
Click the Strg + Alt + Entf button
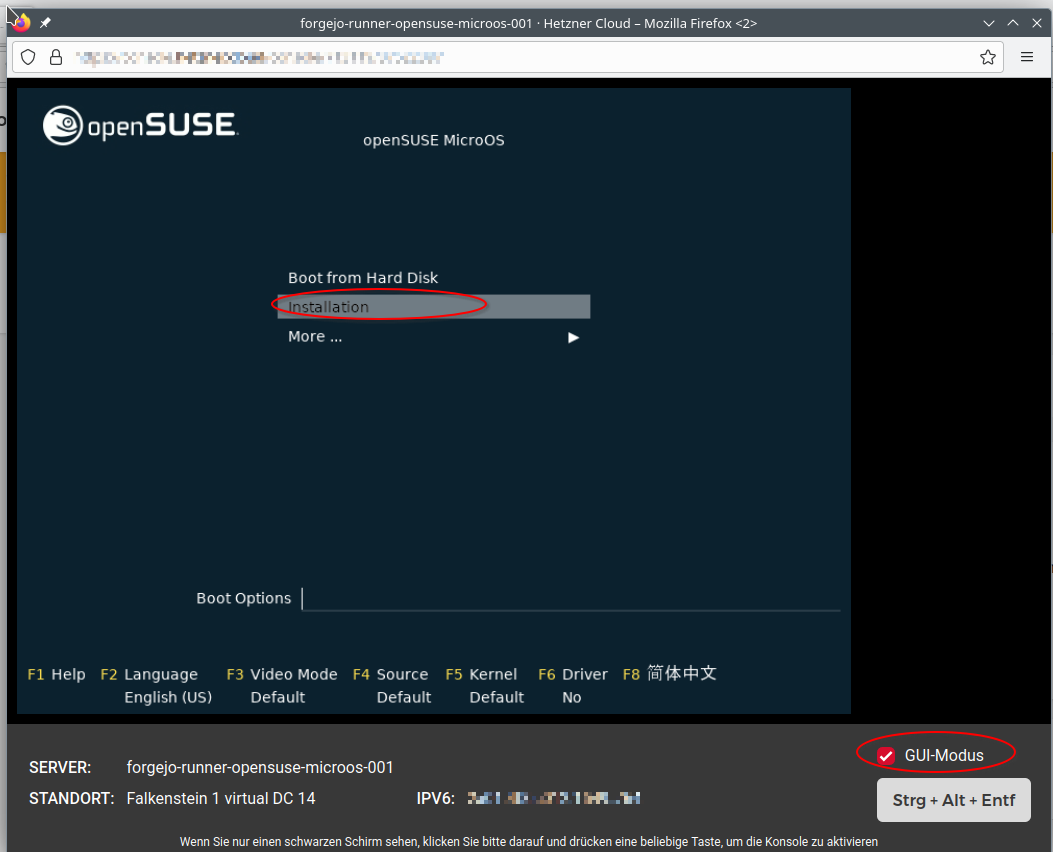tap(954, 800)
